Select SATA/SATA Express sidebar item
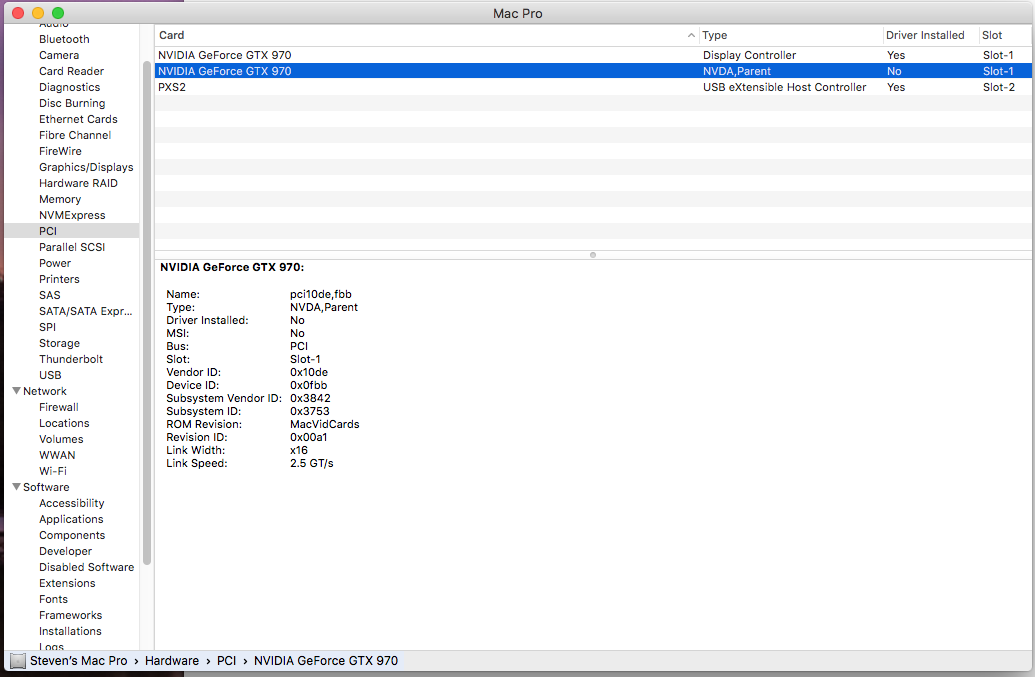The height and width of the screenshot is (677, 1035). coord(85,311)
